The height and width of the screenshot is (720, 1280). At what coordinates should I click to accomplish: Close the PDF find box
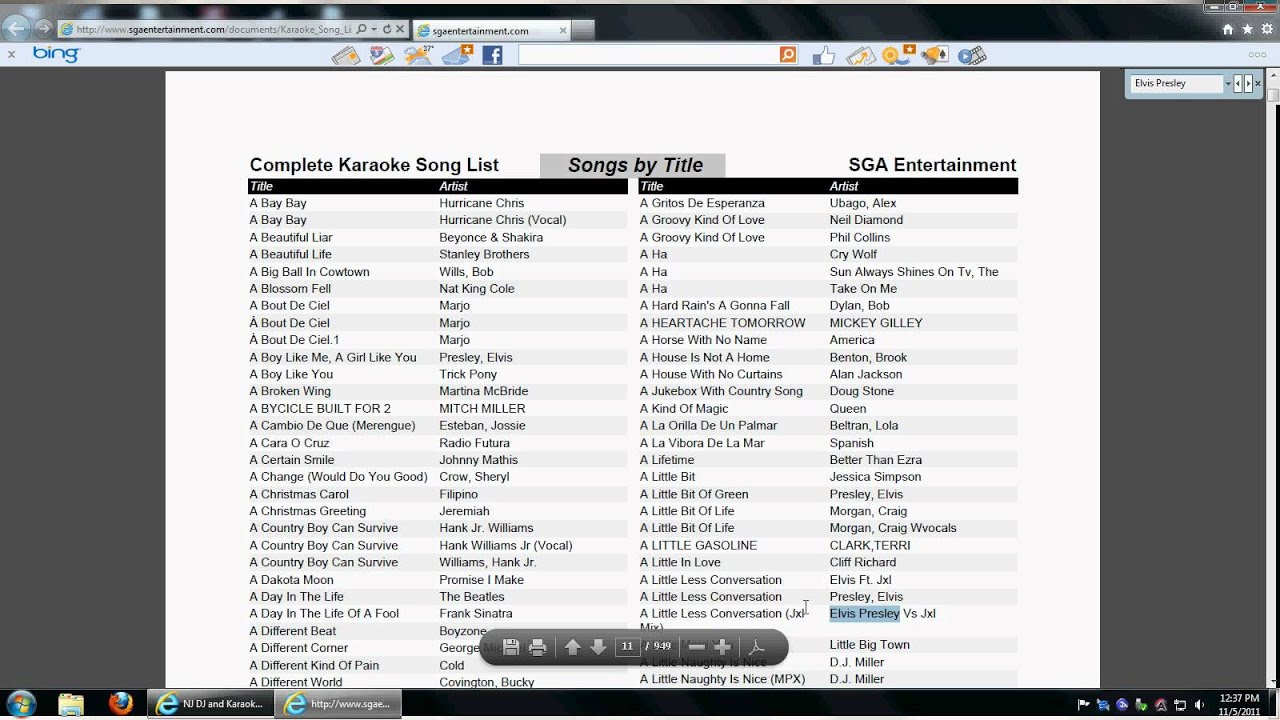click(1258, 84)
